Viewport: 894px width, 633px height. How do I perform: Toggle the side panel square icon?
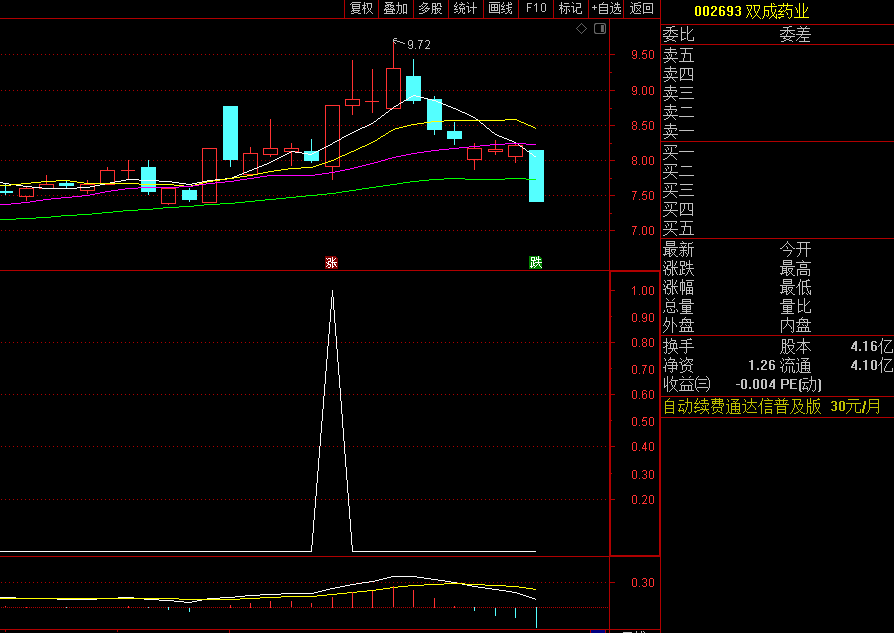600,29
